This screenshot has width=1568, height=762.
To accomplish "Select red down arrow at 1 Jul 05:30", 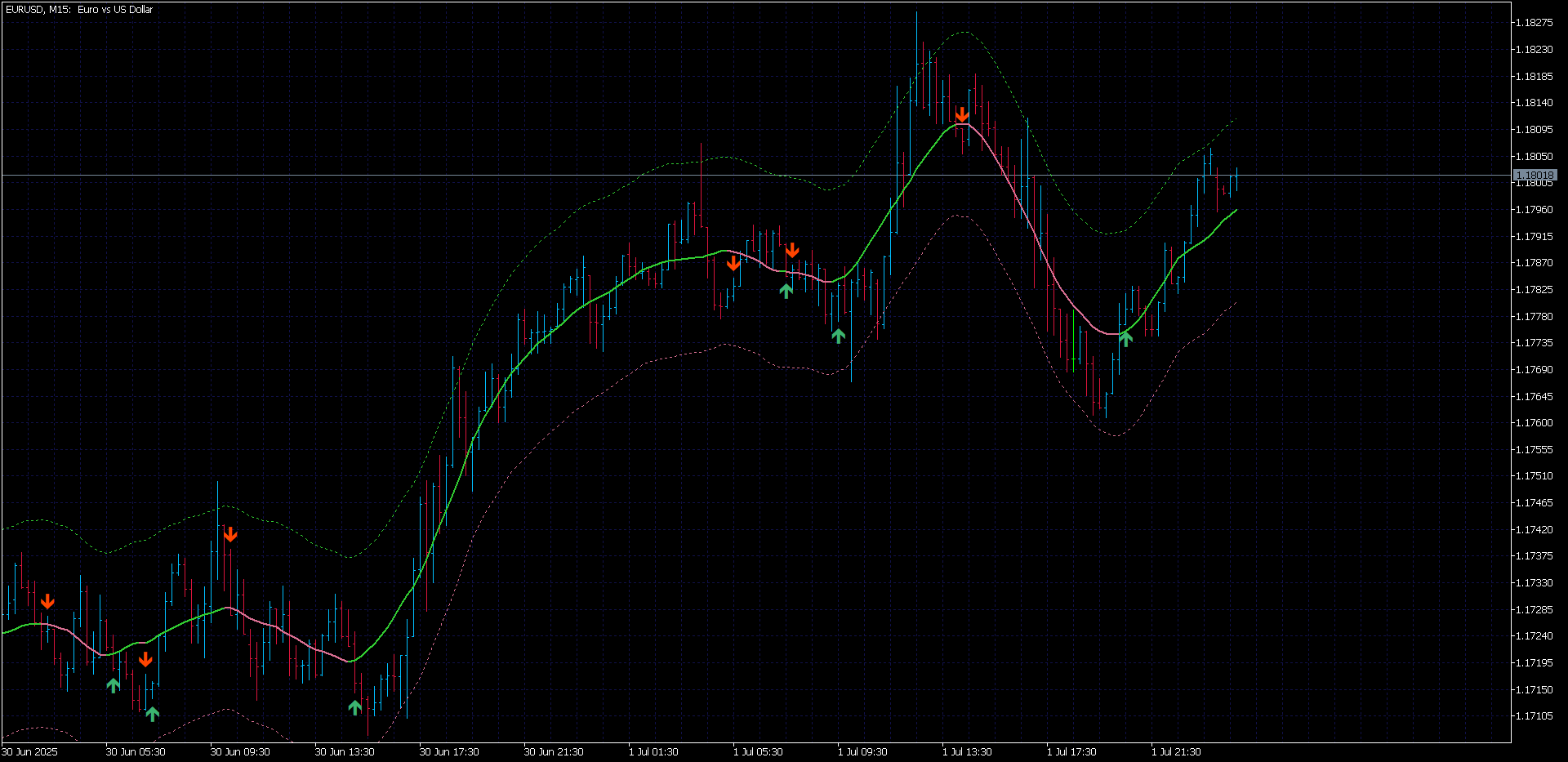I will (733, 262).
